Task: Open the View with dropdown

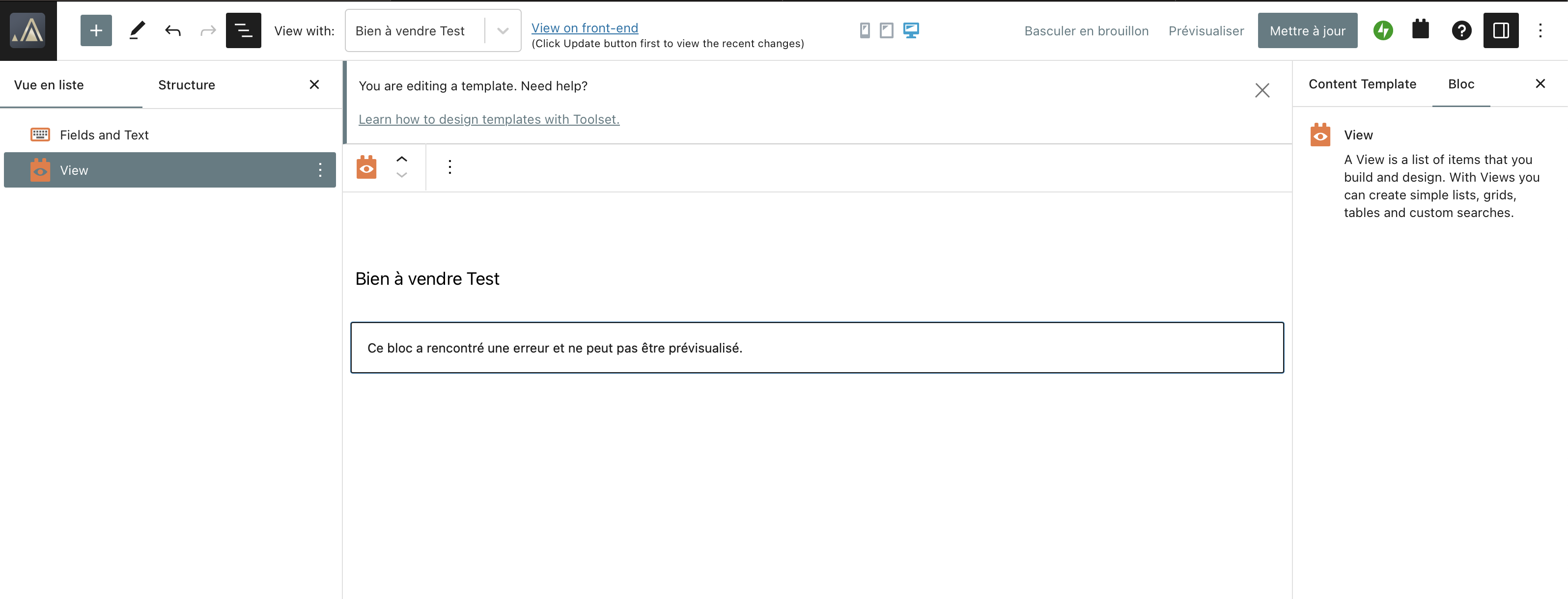Action: click(433, 30)
